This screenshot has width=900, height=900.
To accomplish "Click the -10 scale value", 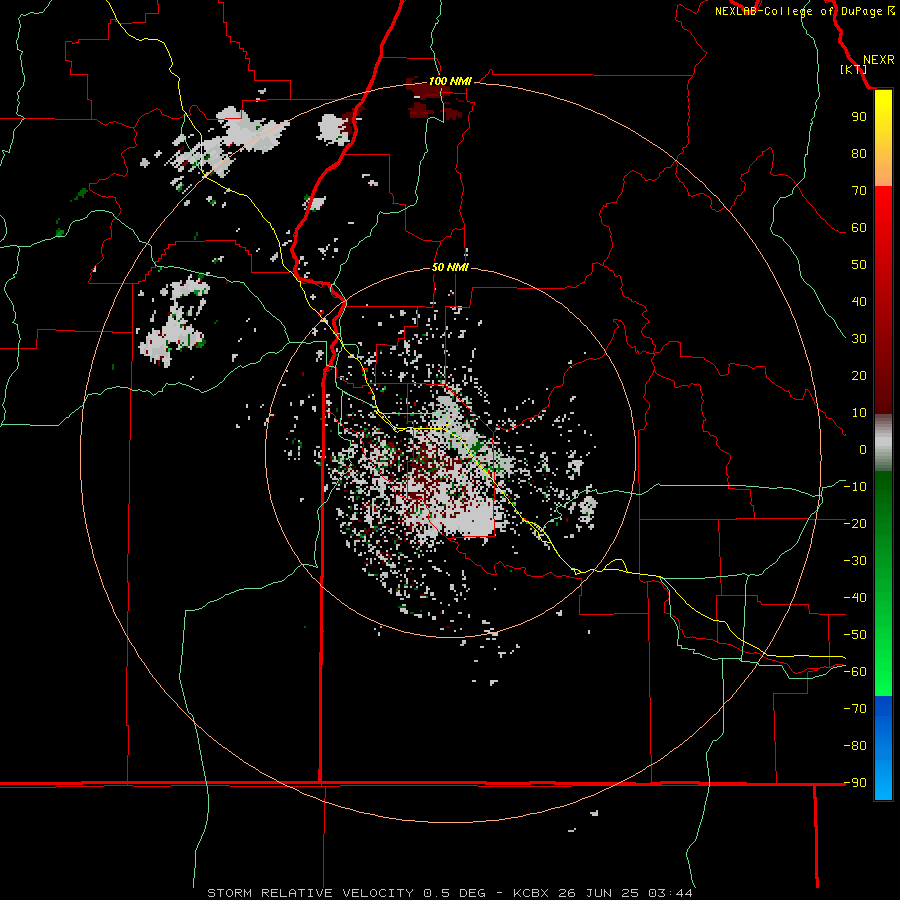I will (x=855, y=487).
